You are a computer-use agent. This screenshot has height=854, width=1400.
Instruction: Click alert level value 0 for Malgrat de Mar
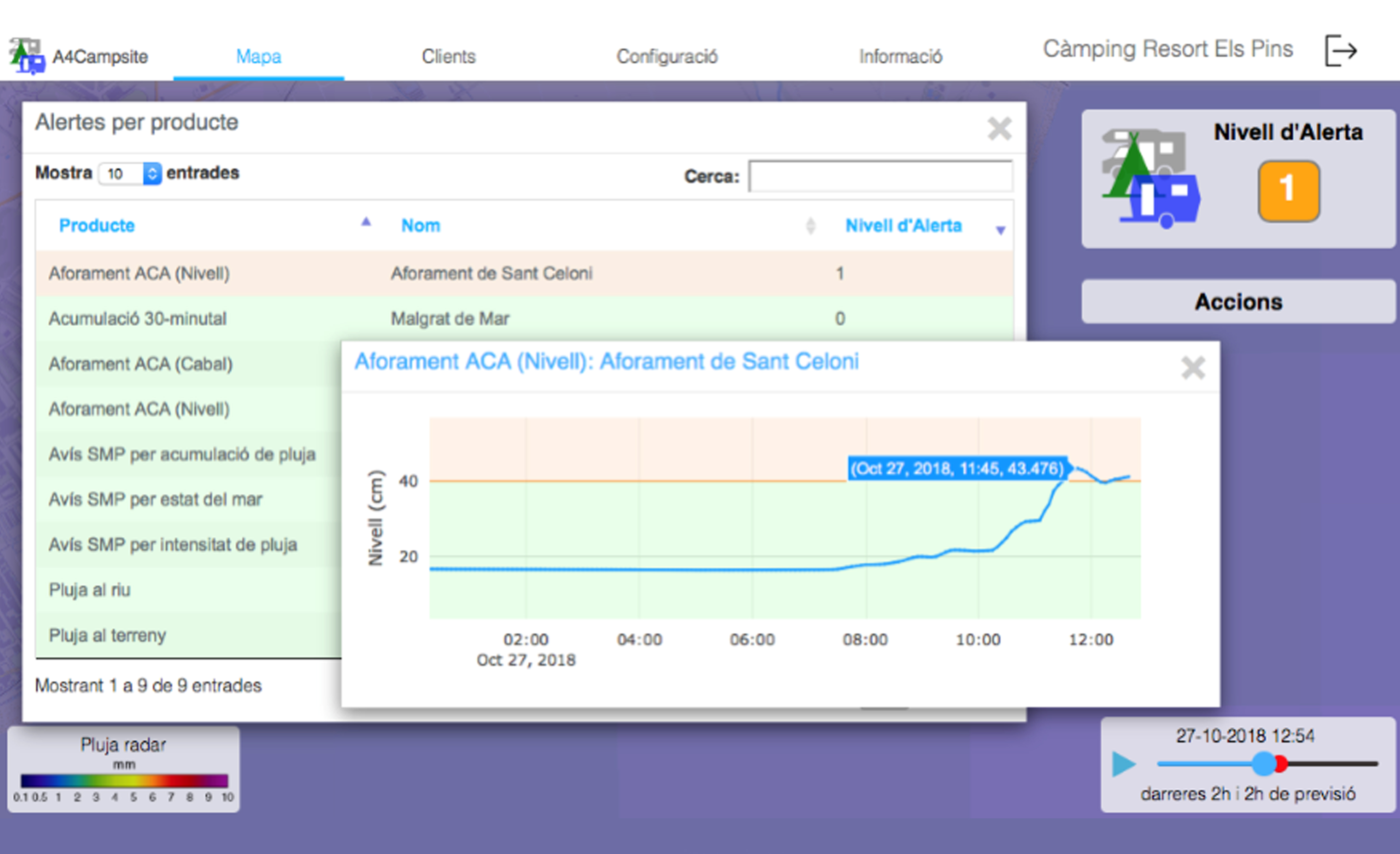[840, 319]
